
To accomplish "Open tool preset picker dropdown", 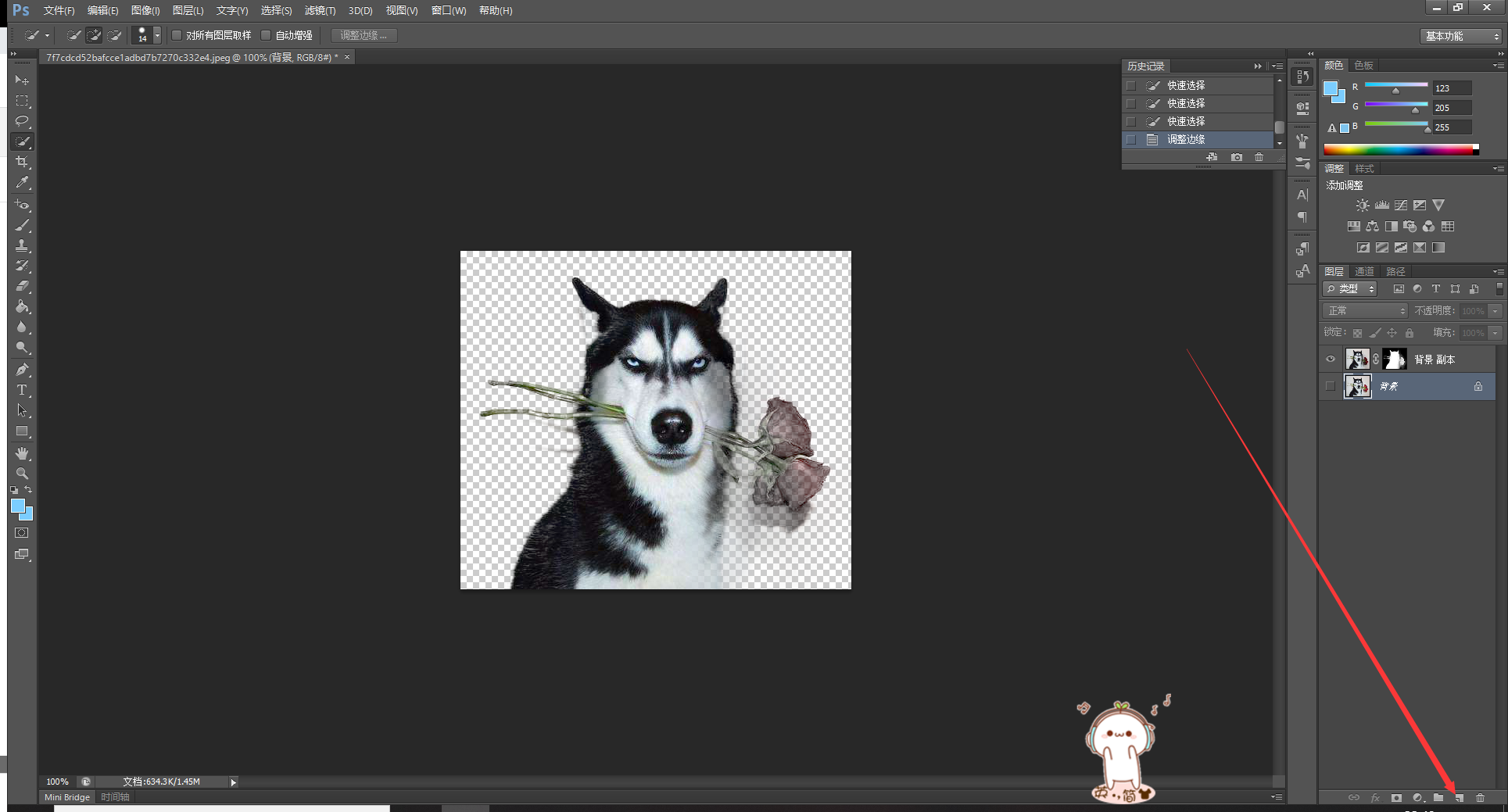I will 47,35.
